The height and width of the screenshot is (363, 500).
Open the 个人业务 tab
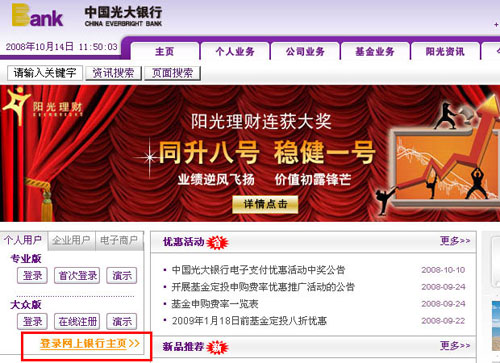click(x=235, y=52)
